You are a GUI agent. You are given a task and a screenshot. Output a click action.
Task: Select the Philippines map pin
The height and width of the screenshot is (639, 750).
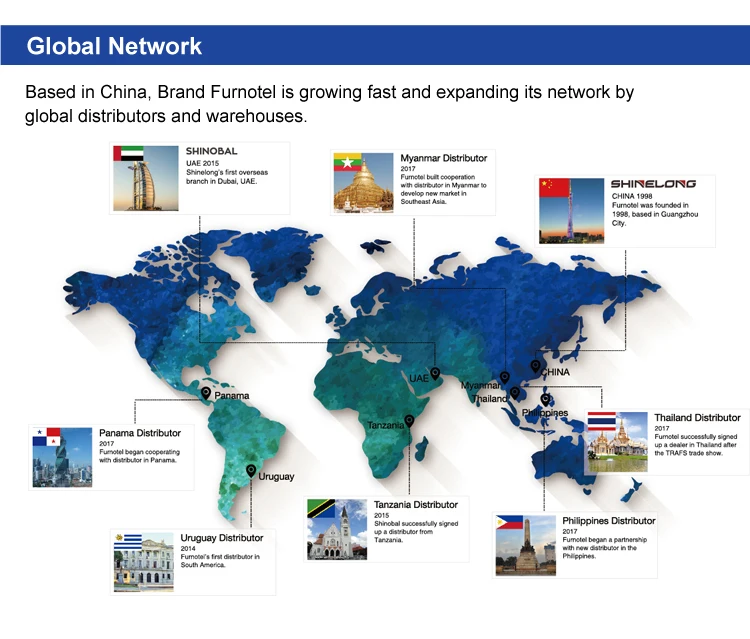pyautogui.click(x=545, y=400)
